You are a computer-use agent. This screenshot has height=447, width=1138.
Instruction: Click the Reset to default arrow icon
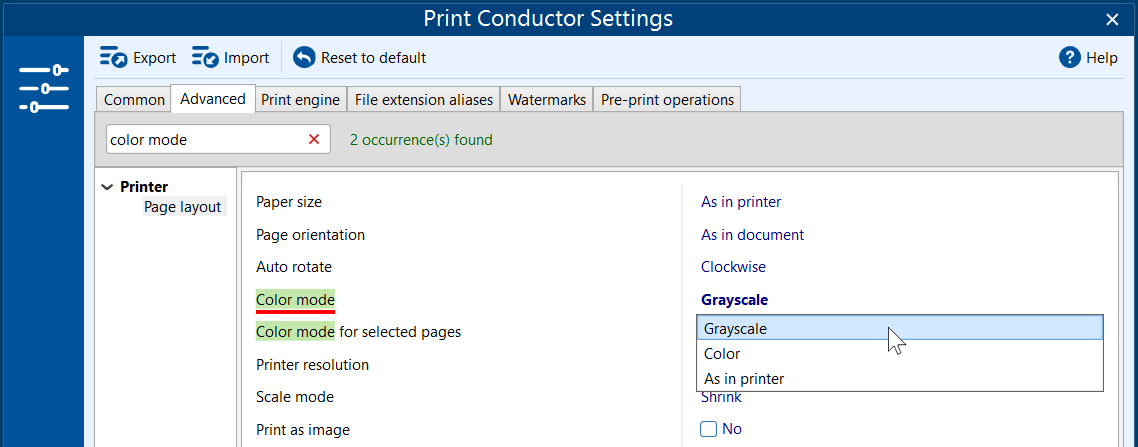pyautogui.click(x=304, y=58)
